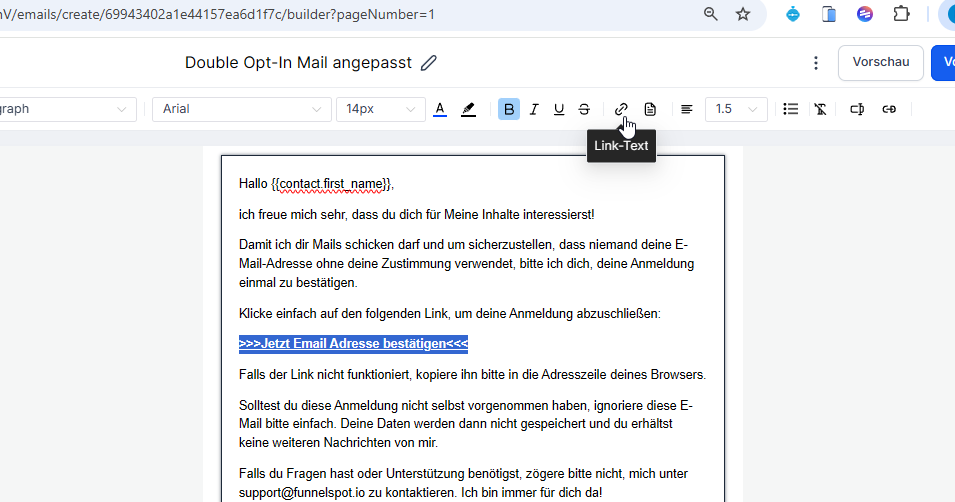Insert a bulleted list
955x502 pixels.
(x=791, y=109)
